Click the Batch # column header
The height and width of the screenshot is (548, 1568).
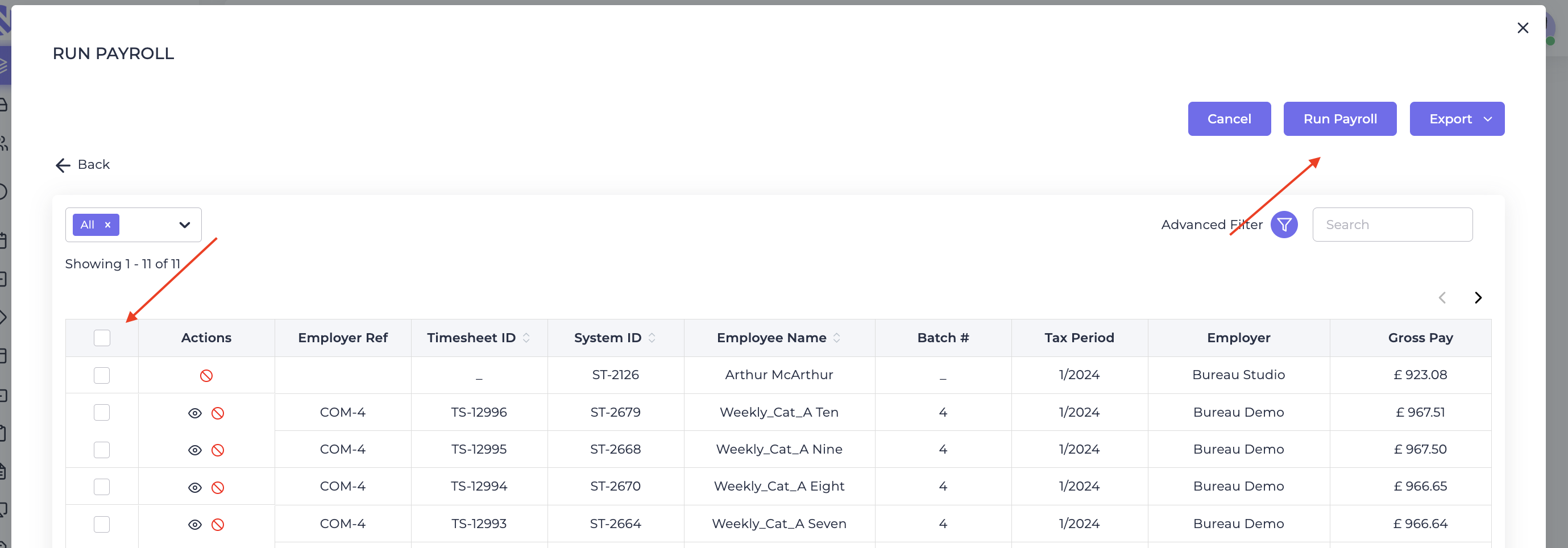click(x=943, y=338)
